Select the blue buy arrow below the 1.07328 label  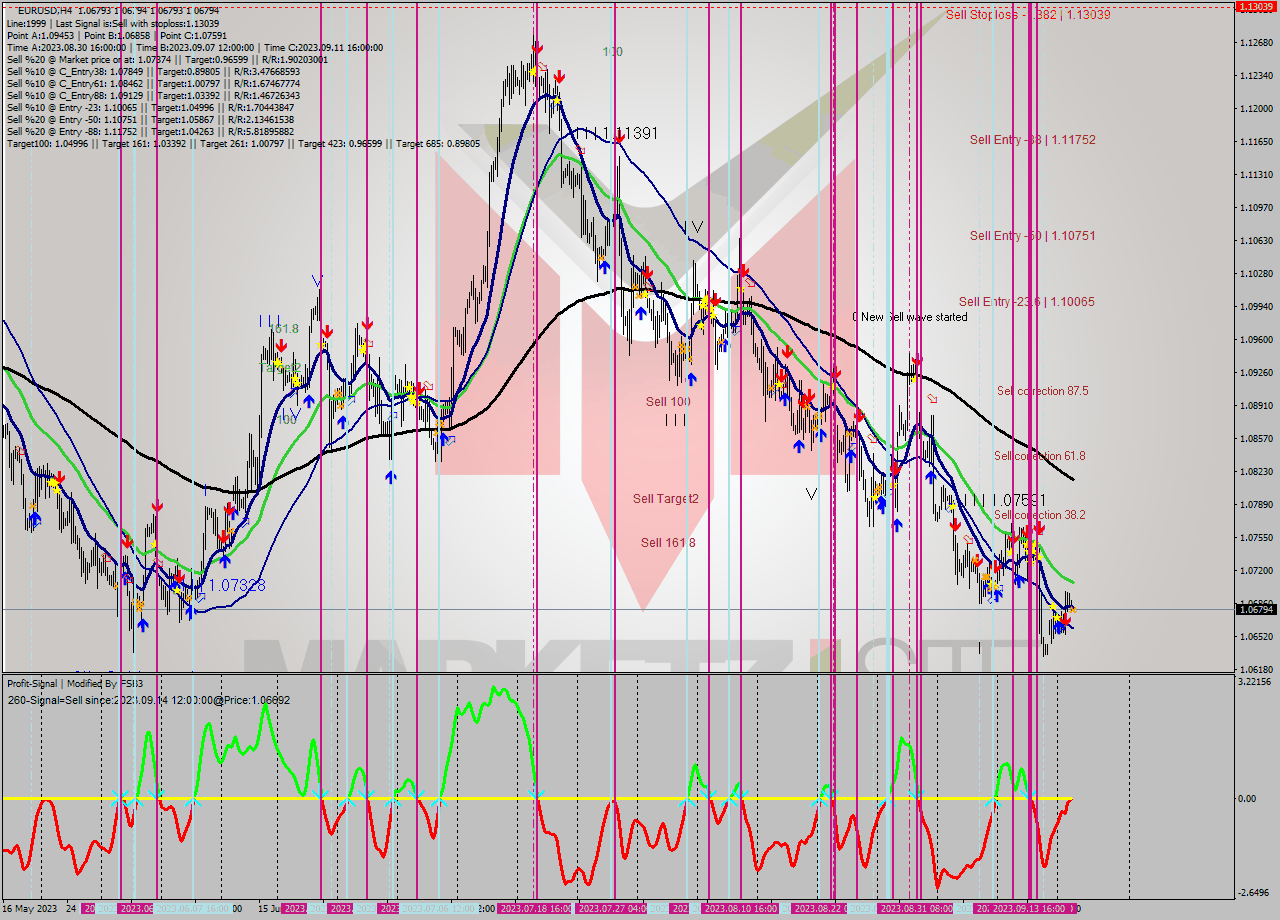190,611
